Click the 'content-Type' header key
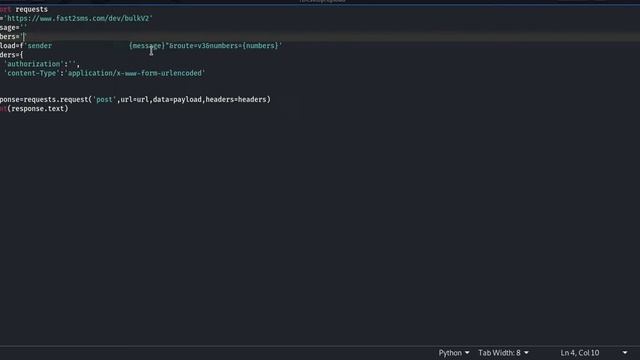640x360 pixels. (32, 73)
